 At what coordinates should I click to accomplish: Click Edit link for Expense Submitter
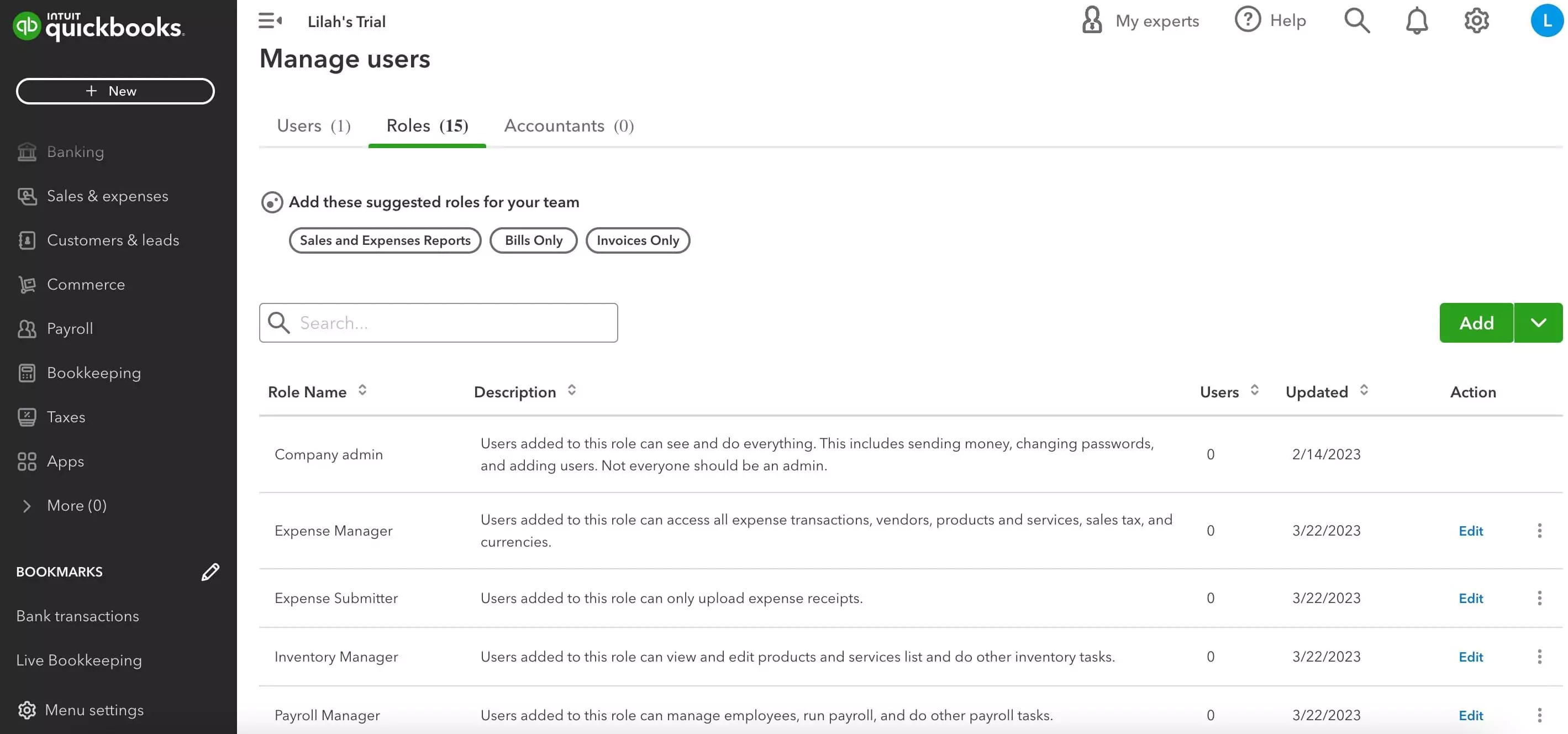(1470, 598)
